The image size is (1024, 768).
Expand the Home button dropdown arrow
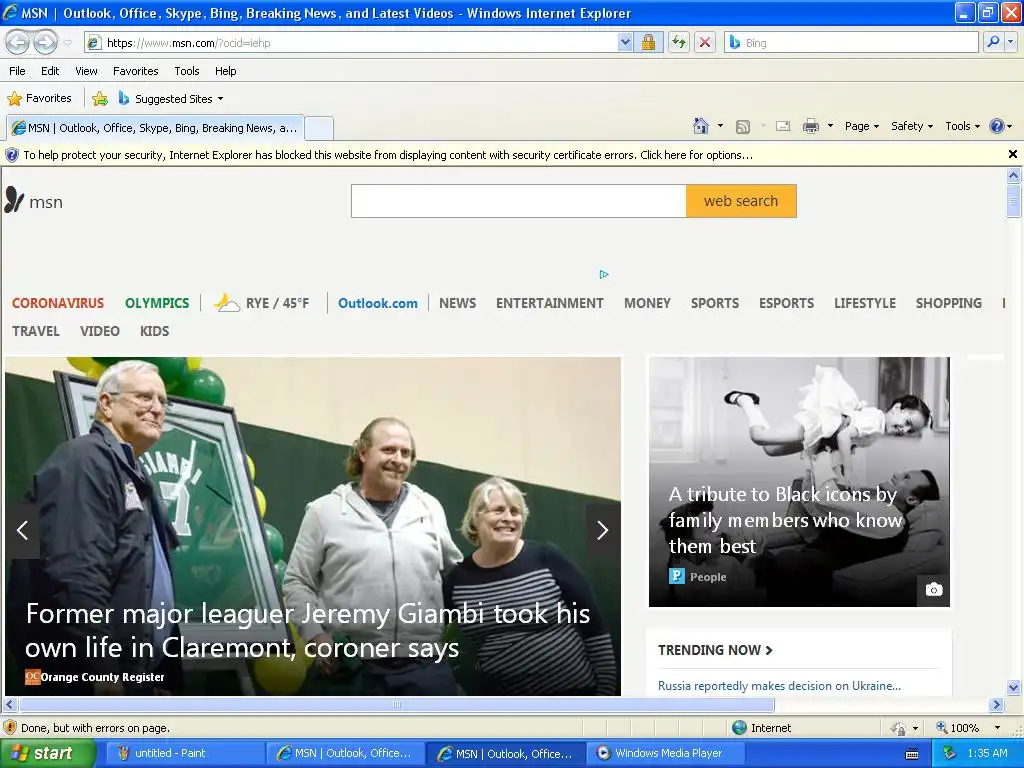click(x=720, y=126)
